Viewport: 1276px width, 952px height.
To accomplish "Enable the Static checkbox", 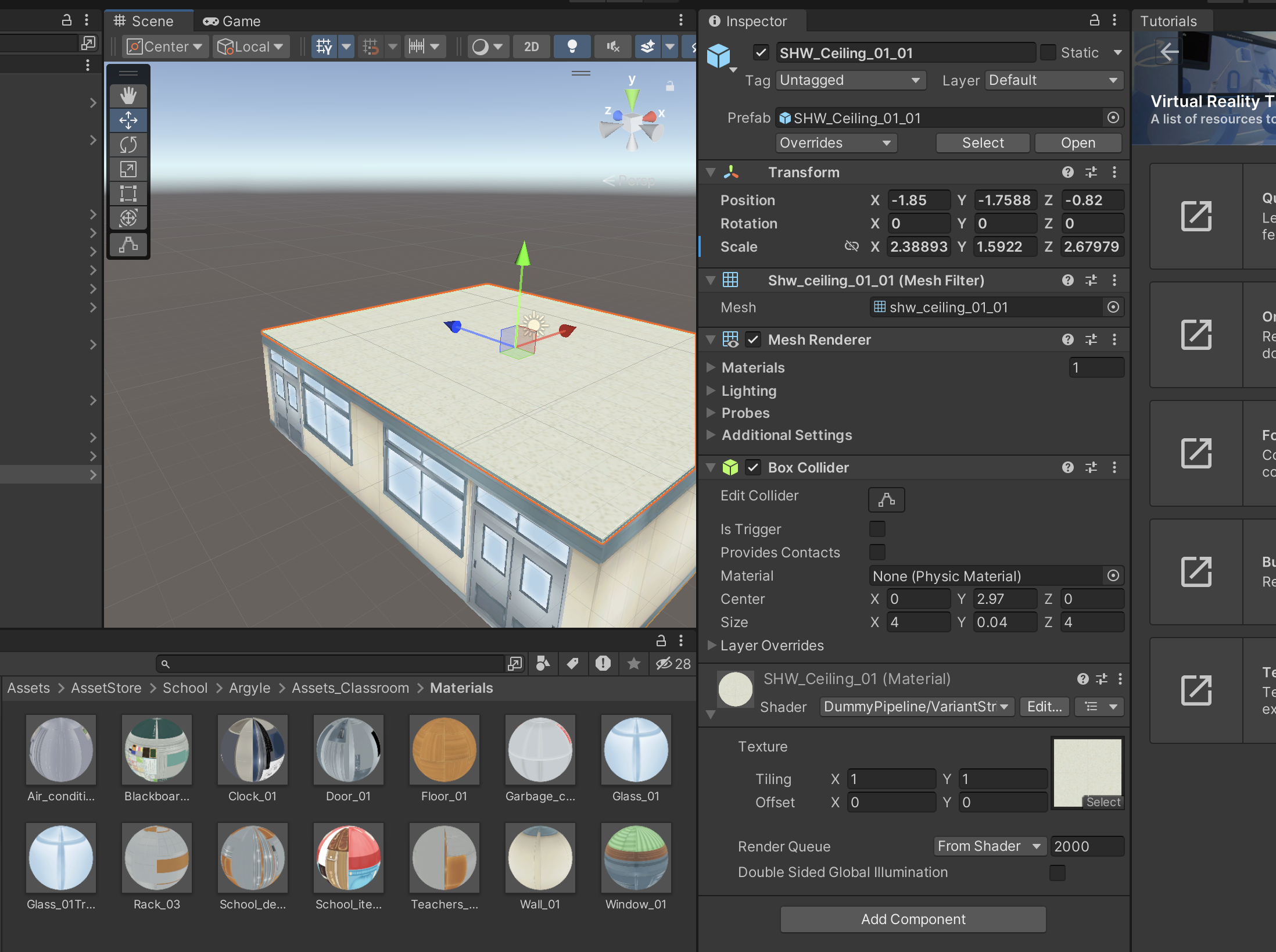I will [1048, 53].
